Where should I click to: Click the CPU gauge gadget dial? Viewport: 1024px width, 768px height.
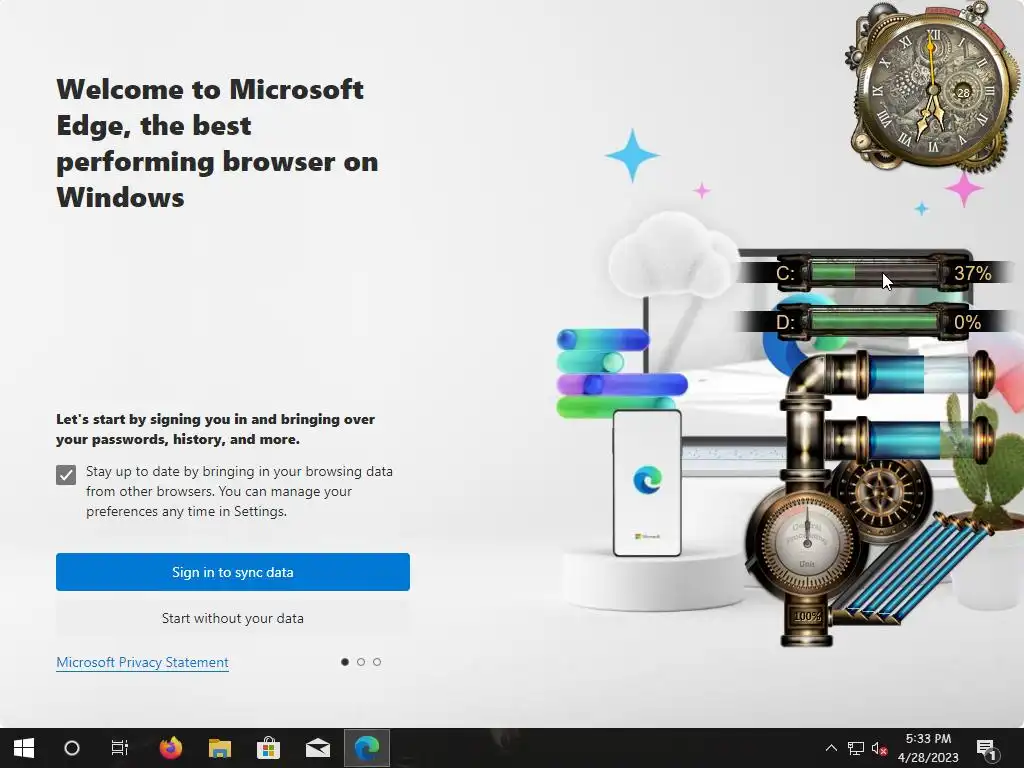pos(807,541)
